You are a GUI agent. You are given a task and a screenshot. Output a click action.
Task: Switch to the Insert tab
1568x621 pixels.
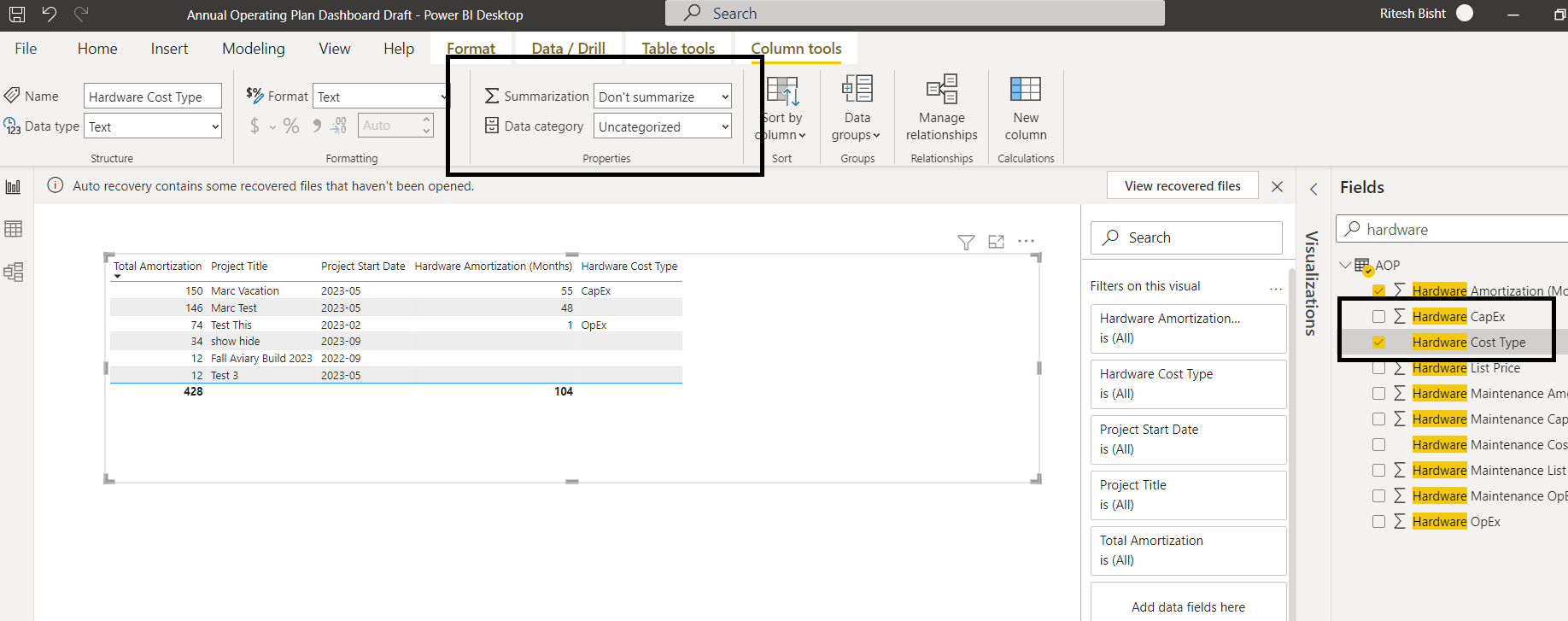[169, 49]
